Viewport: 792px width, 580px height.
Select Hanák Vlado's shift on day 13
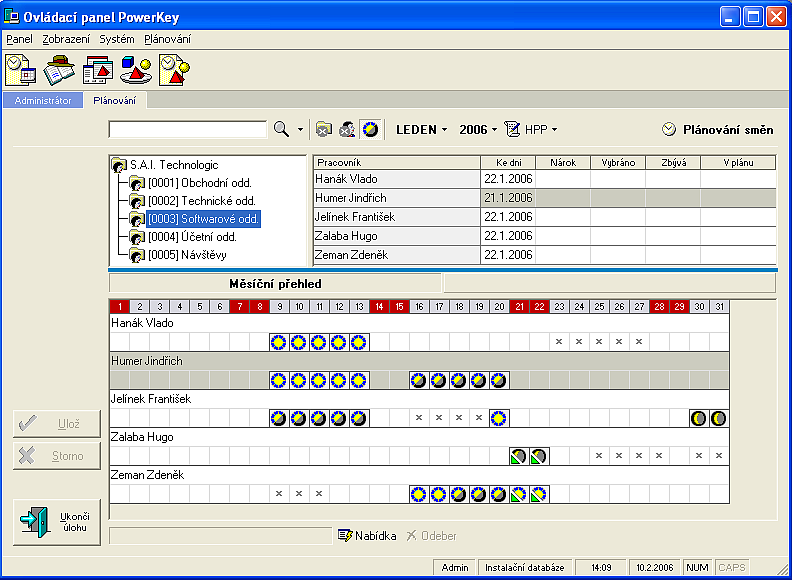359,343
